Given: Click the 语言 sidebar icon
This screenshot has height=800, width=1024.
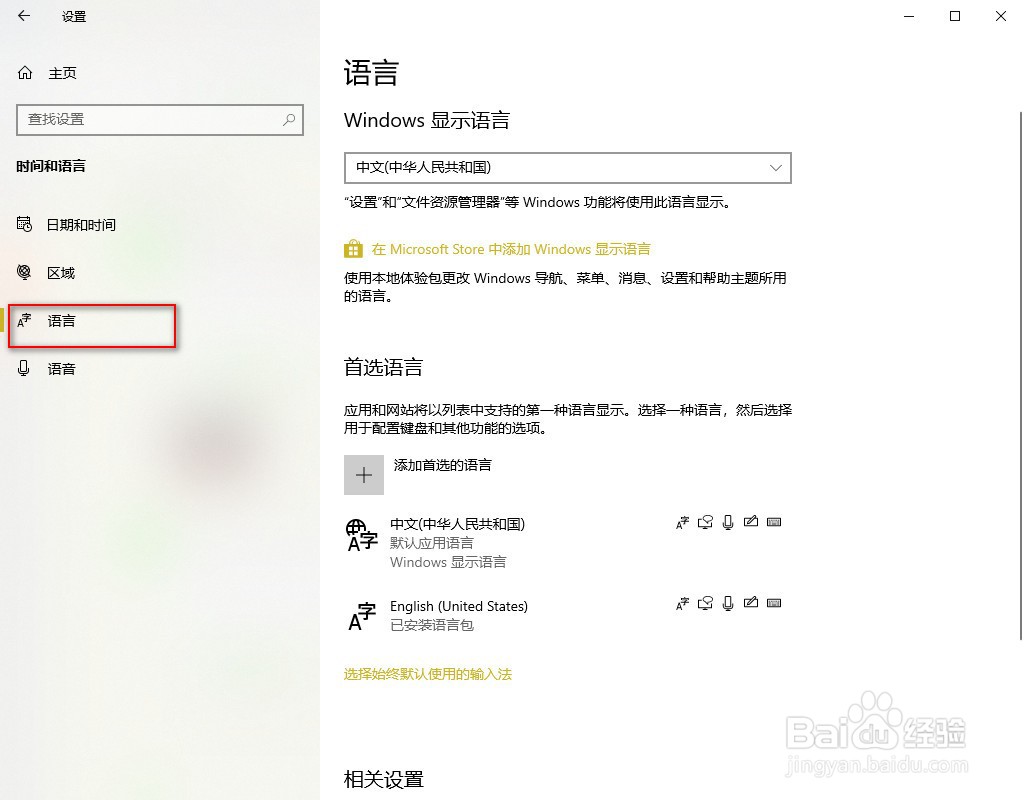Looking at the screenshot, I should (x=24, y=320).
